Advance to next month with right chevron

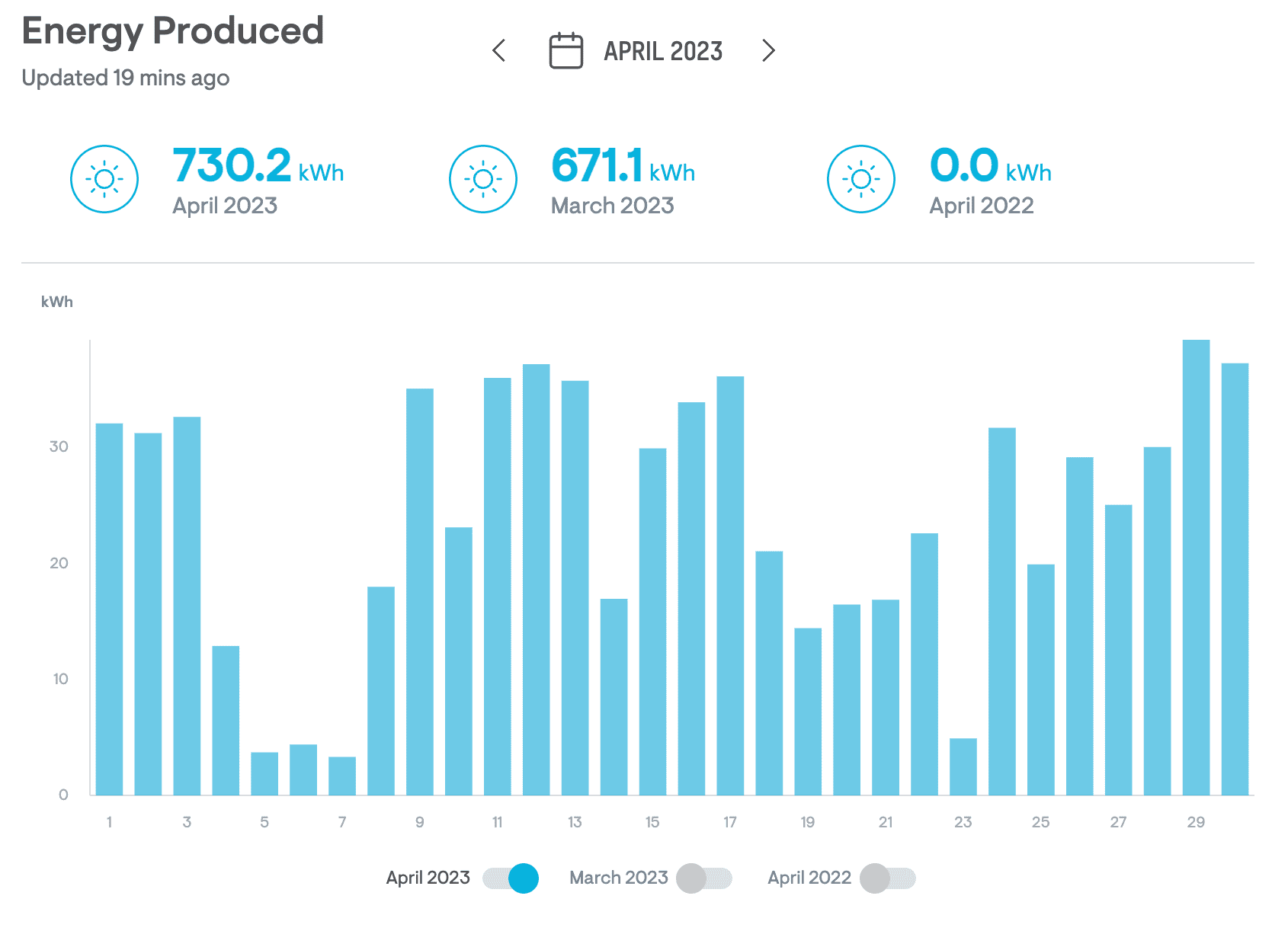point(768,51)
